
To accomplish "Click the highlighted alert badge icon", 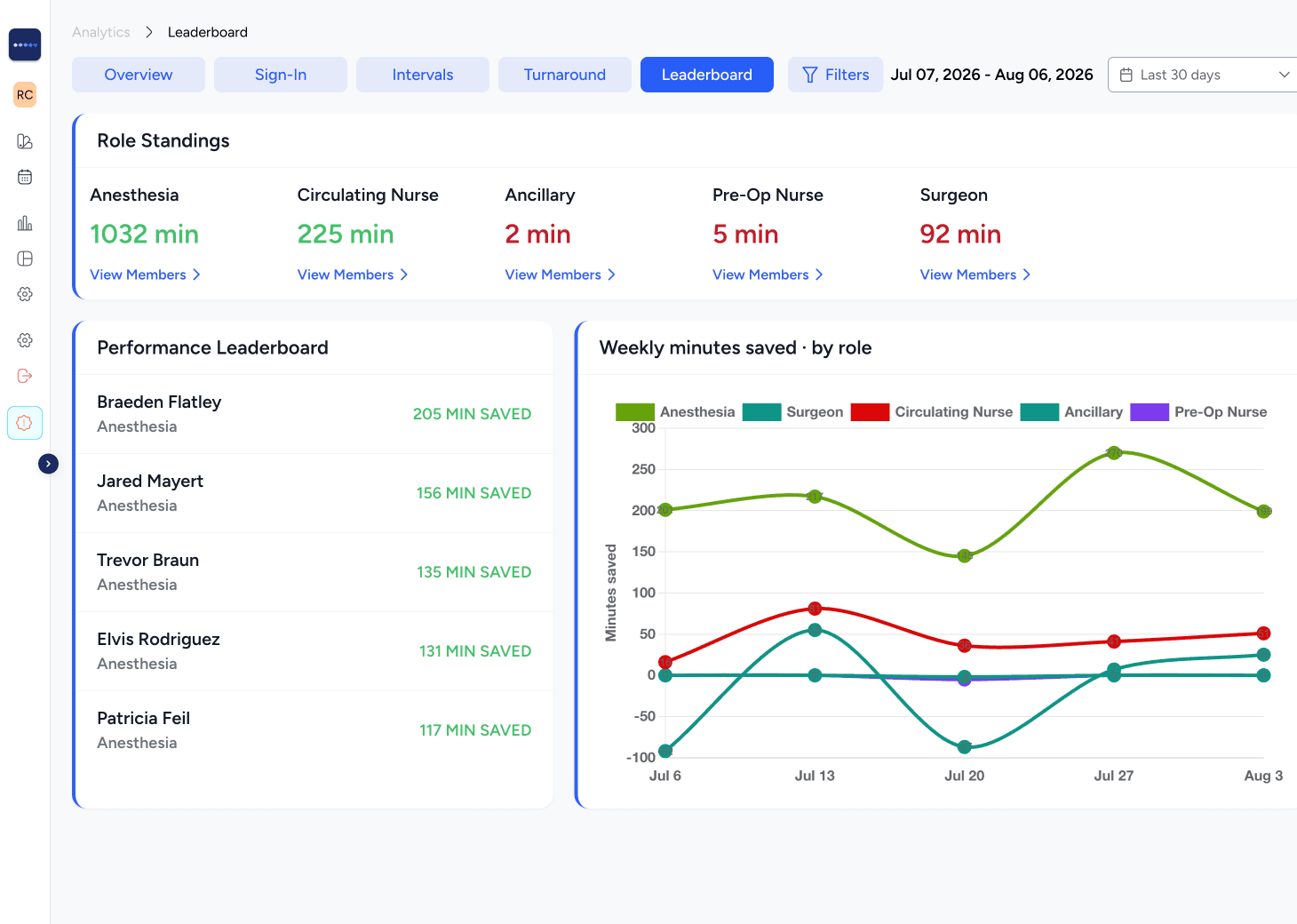I will (25, 423).
